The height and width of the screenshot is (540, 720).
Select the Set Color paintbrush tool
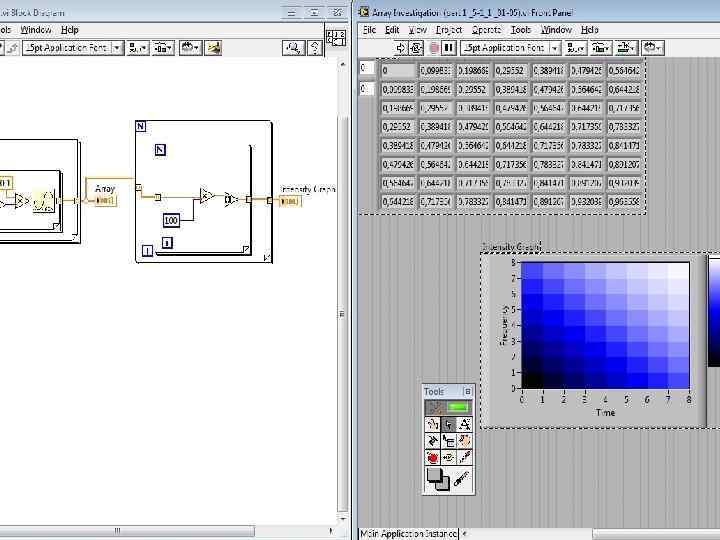click(461, 479)
